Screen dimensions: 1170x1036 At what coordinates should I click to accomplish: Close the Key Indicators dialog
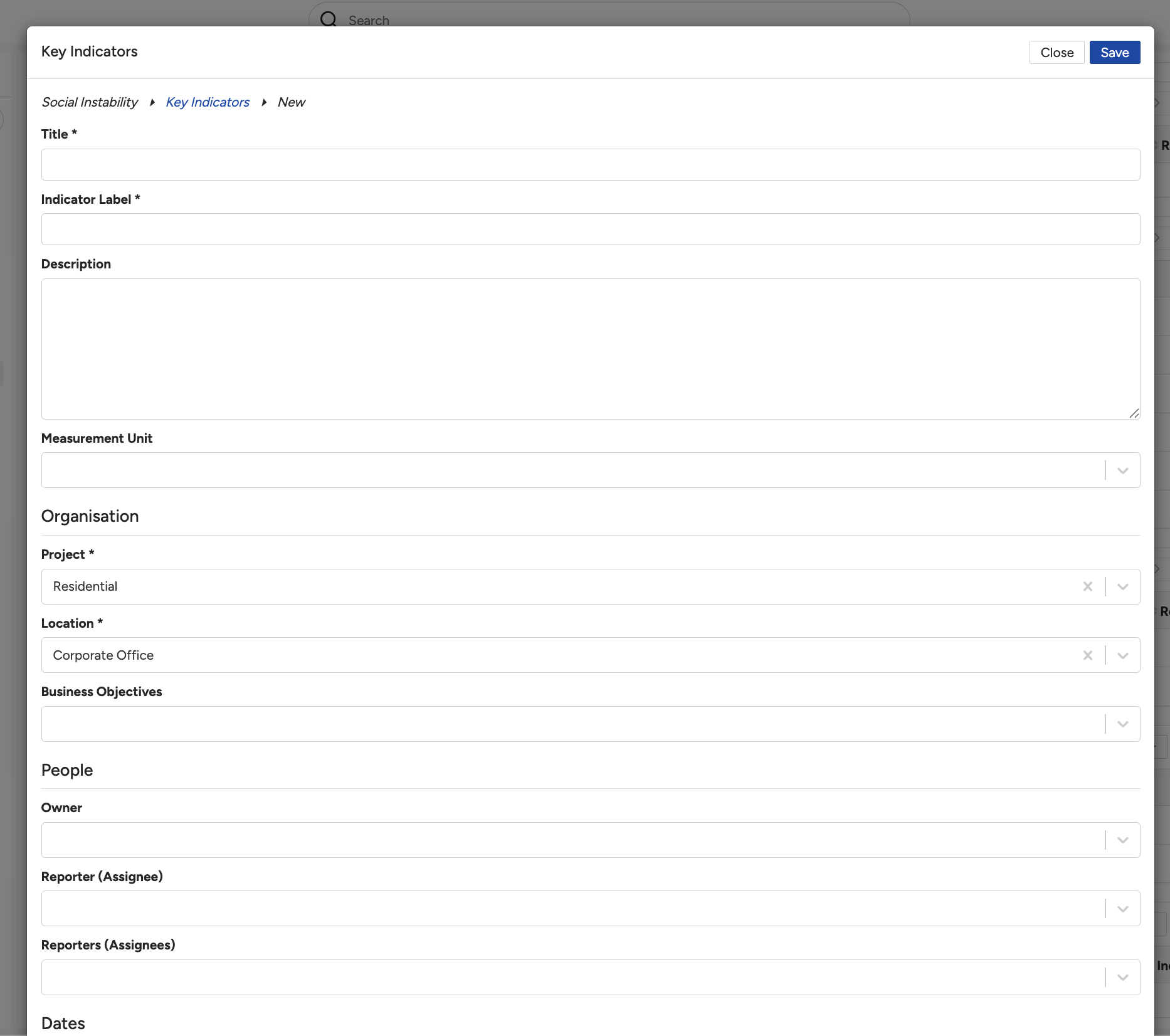(x=1057, y=53)
